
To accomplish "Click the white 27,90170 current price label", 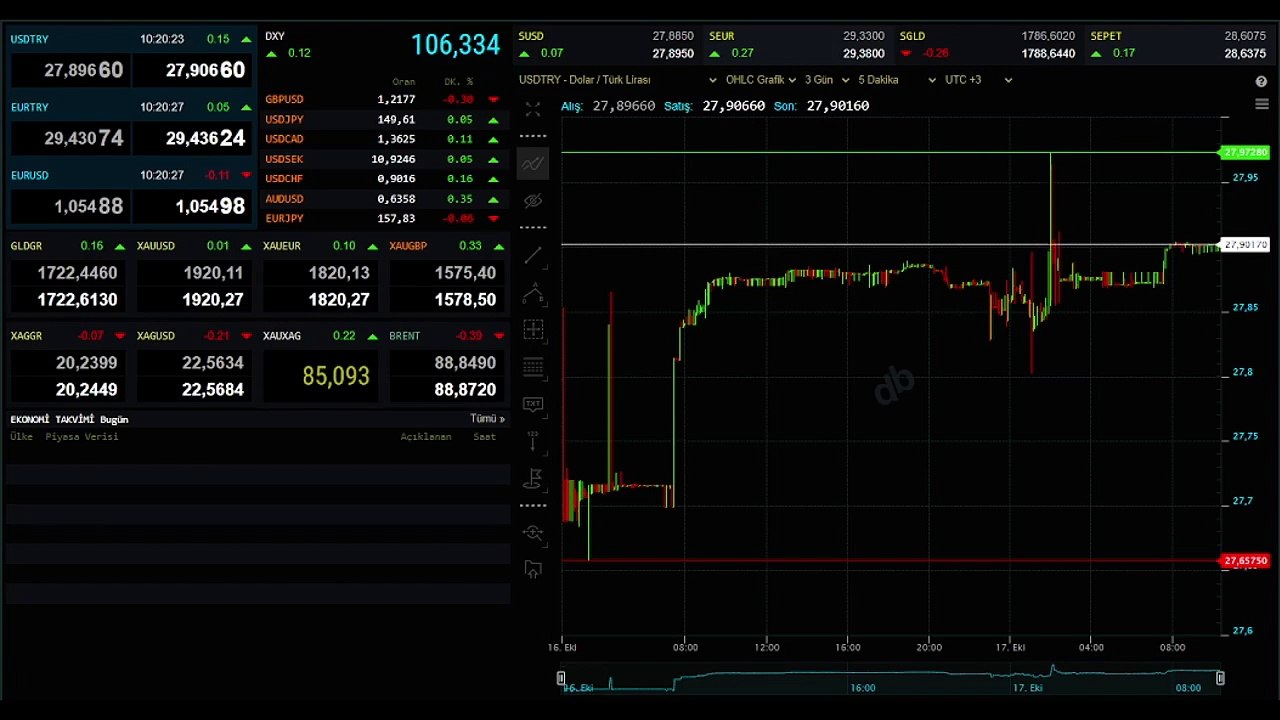I will 1245,245.
